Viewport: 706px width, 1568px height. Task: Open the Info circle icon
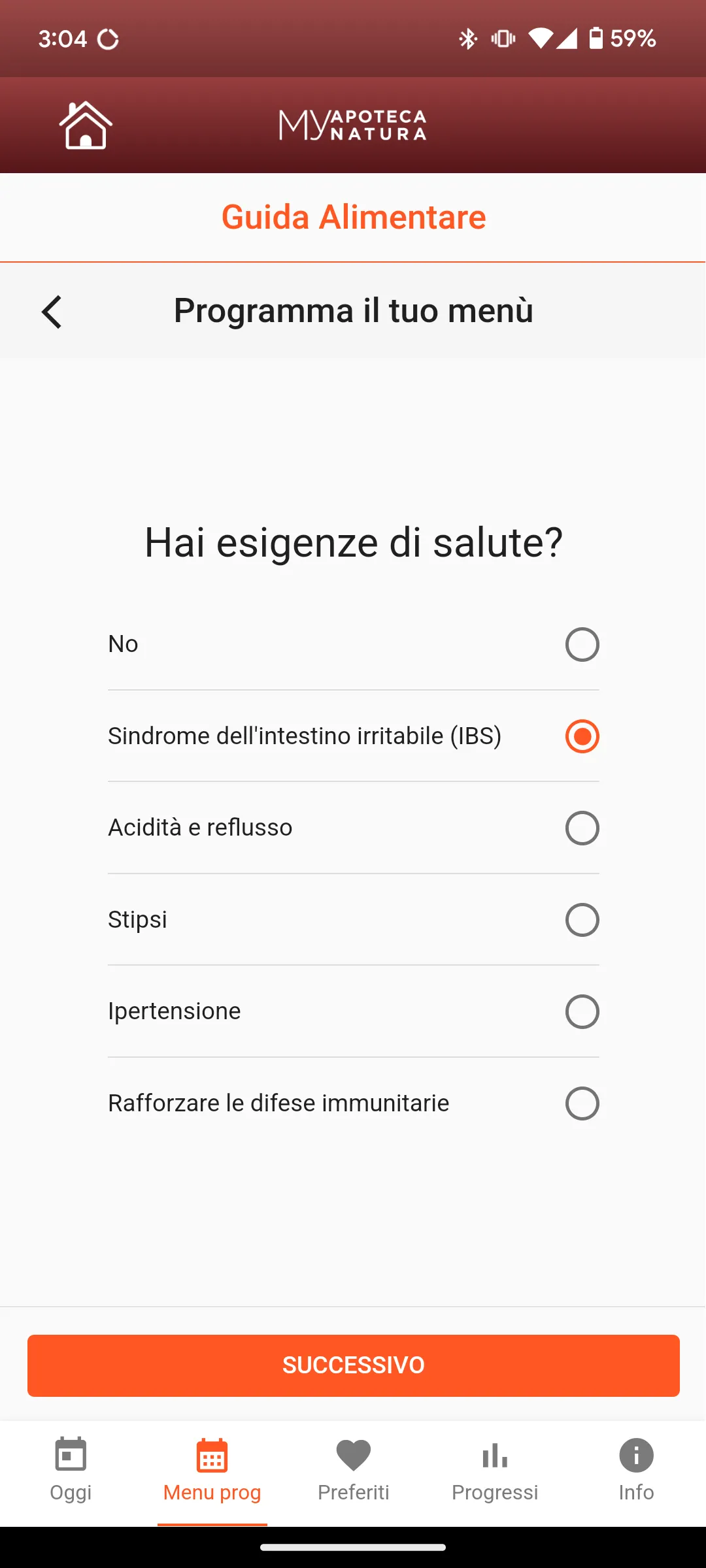636,1455
